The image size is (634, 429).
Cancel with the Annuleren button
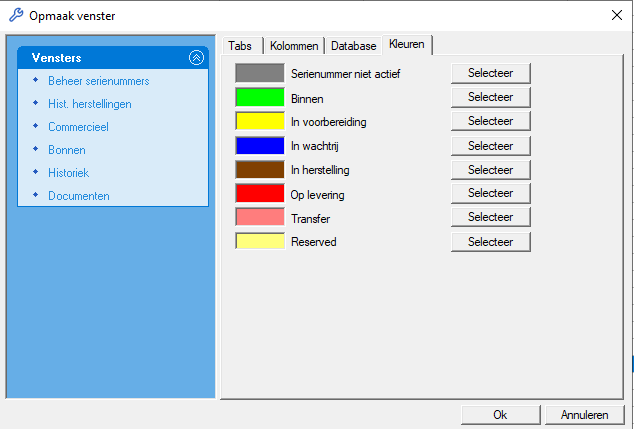(585, 414)
